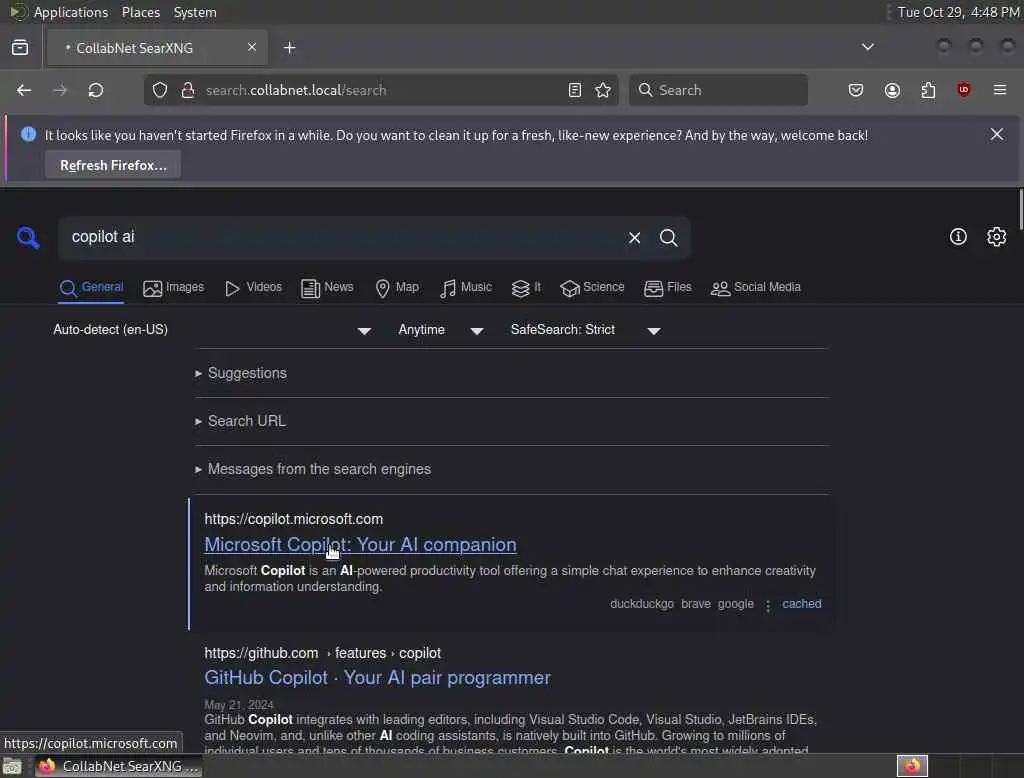List all tabs with chevron button
The height and width of the screenshot is (778, 1024).
(x=868, y=47)
